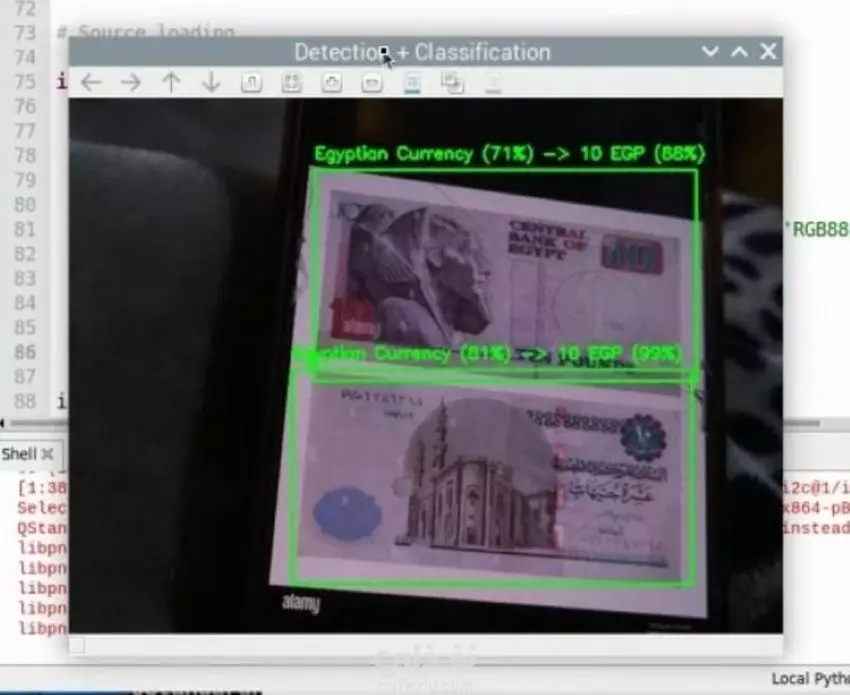This screenshot has height=695, width=850.
Task: Copy the image to the clipboard
Action: pos(452,83)
